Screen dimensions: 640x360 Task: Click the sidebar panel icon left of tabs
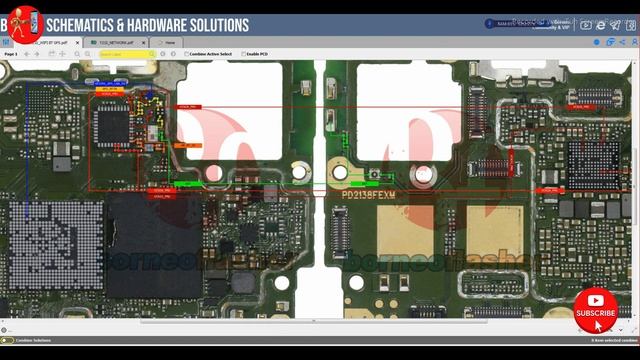(6, 42)
